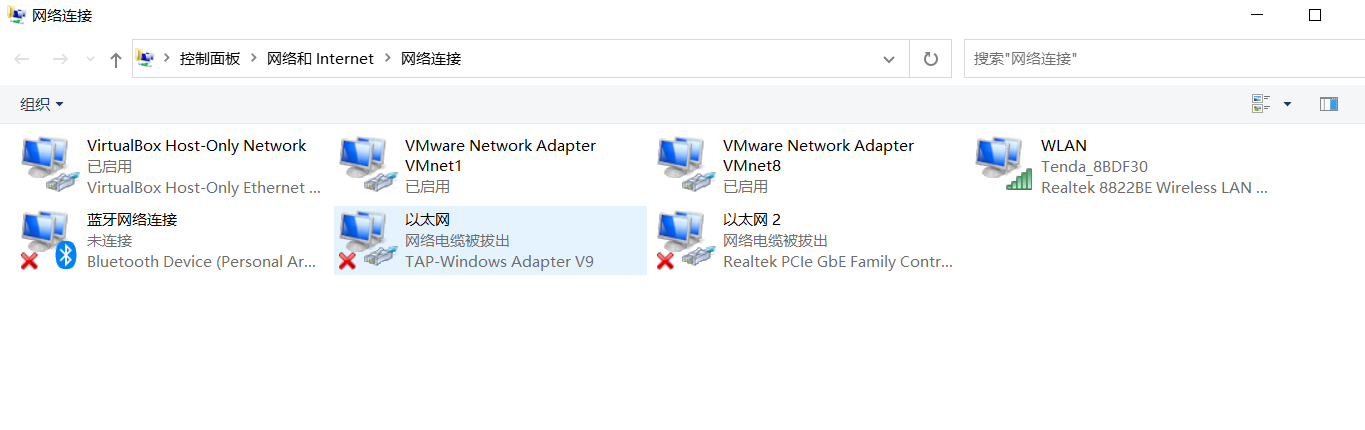Toggle the preview pane button
The width and height of the screenshot is (1365, 430).
(1329, 104)
